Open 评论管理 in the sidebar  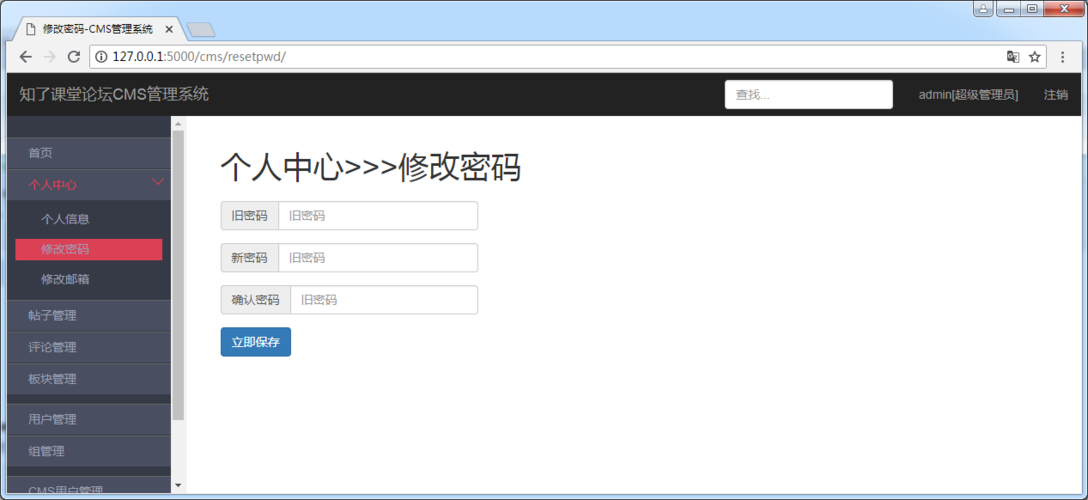pos(89,347)
